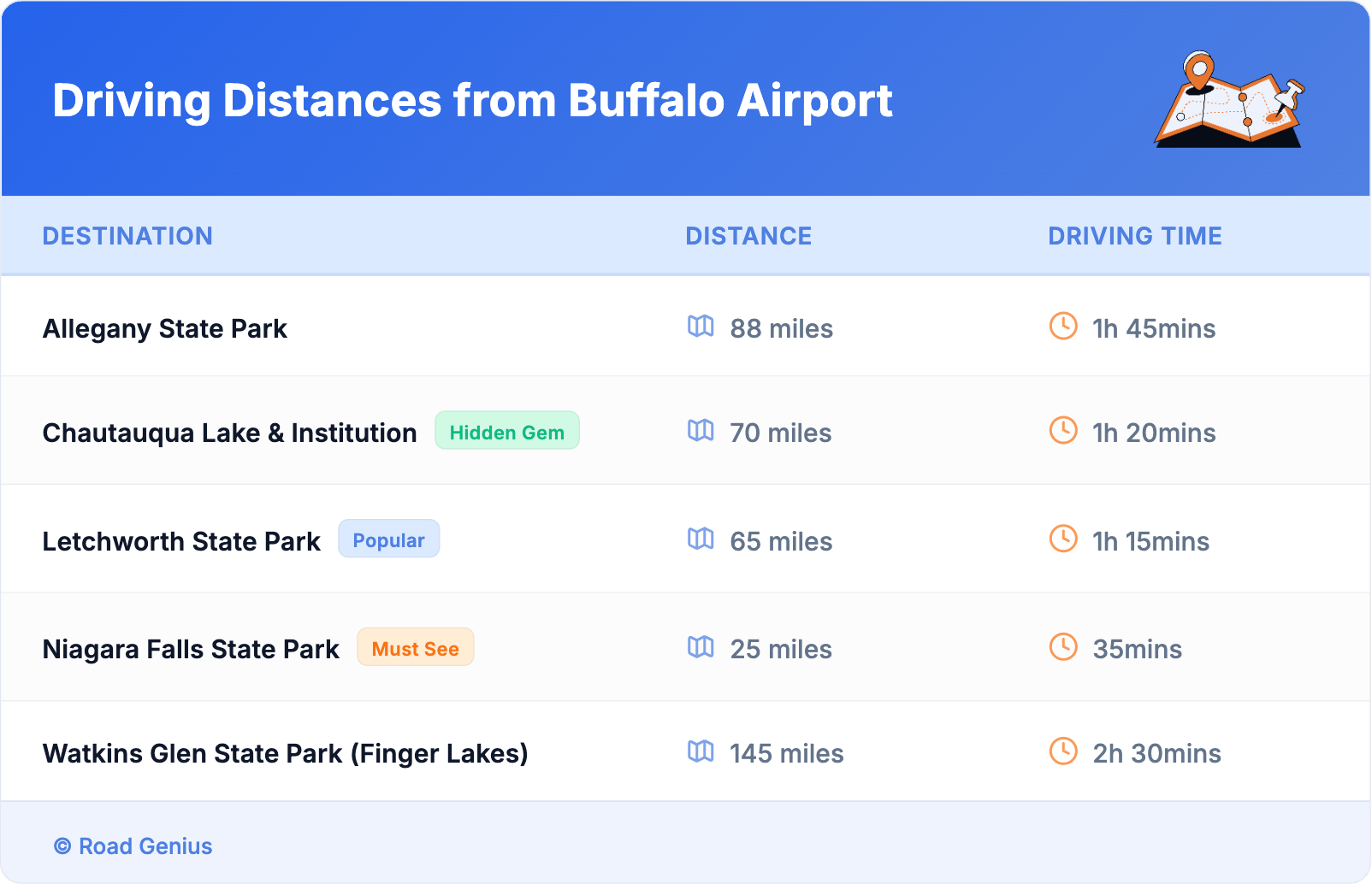Click the Destination column header
Image resolution: width=1372 pixels, height=884 pixels.
(x=127, y=236)
